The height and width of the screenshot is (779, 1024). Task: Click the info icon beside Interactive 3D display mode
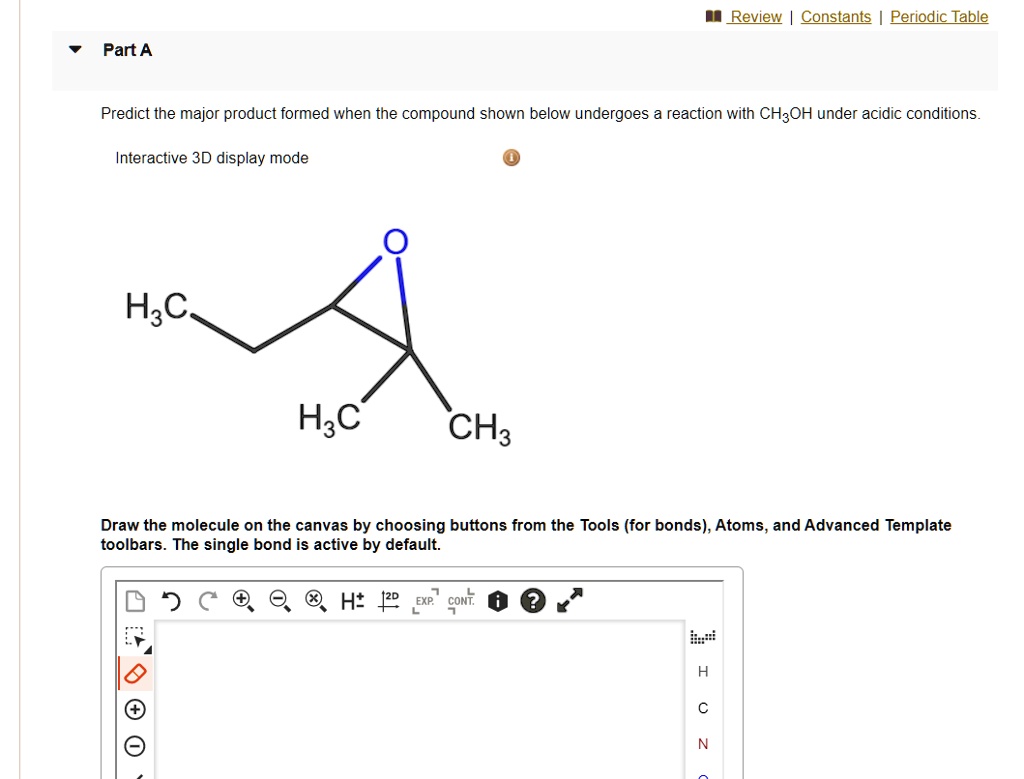tap(511, 157)
